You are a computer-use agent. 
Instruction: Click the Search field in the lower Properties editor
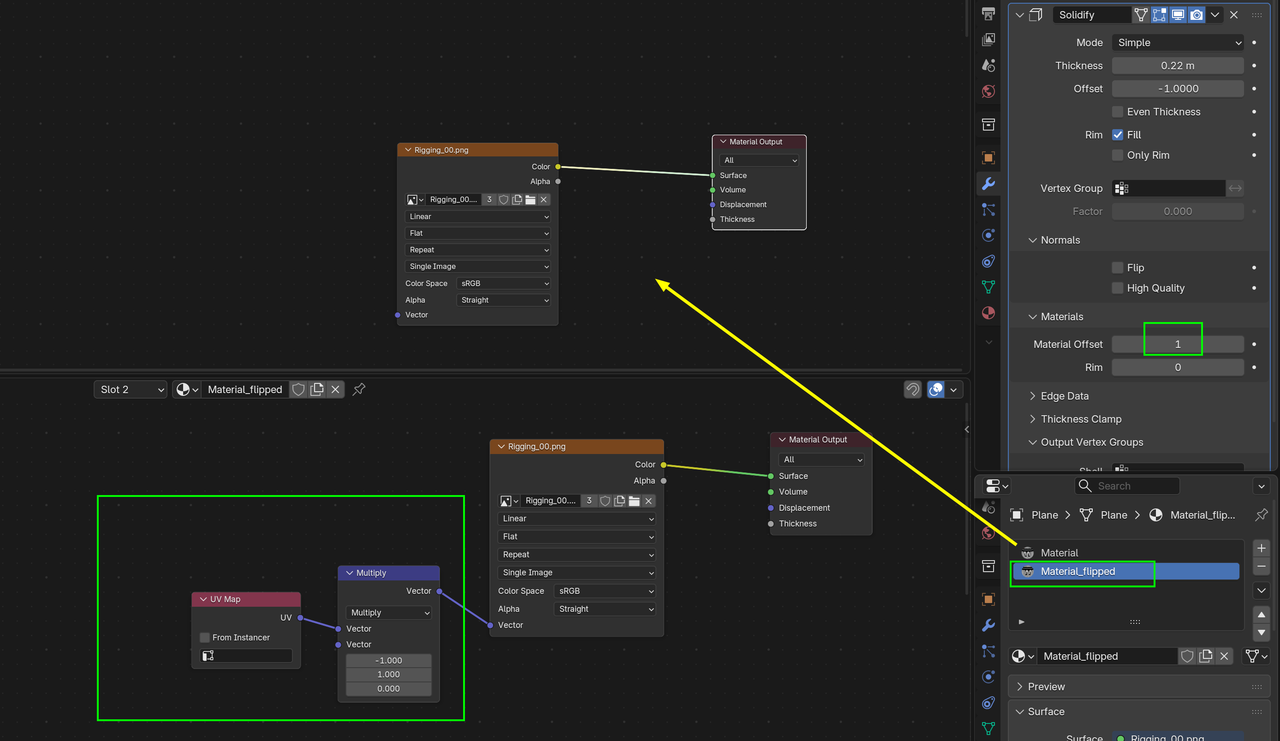pos(1127,486)
